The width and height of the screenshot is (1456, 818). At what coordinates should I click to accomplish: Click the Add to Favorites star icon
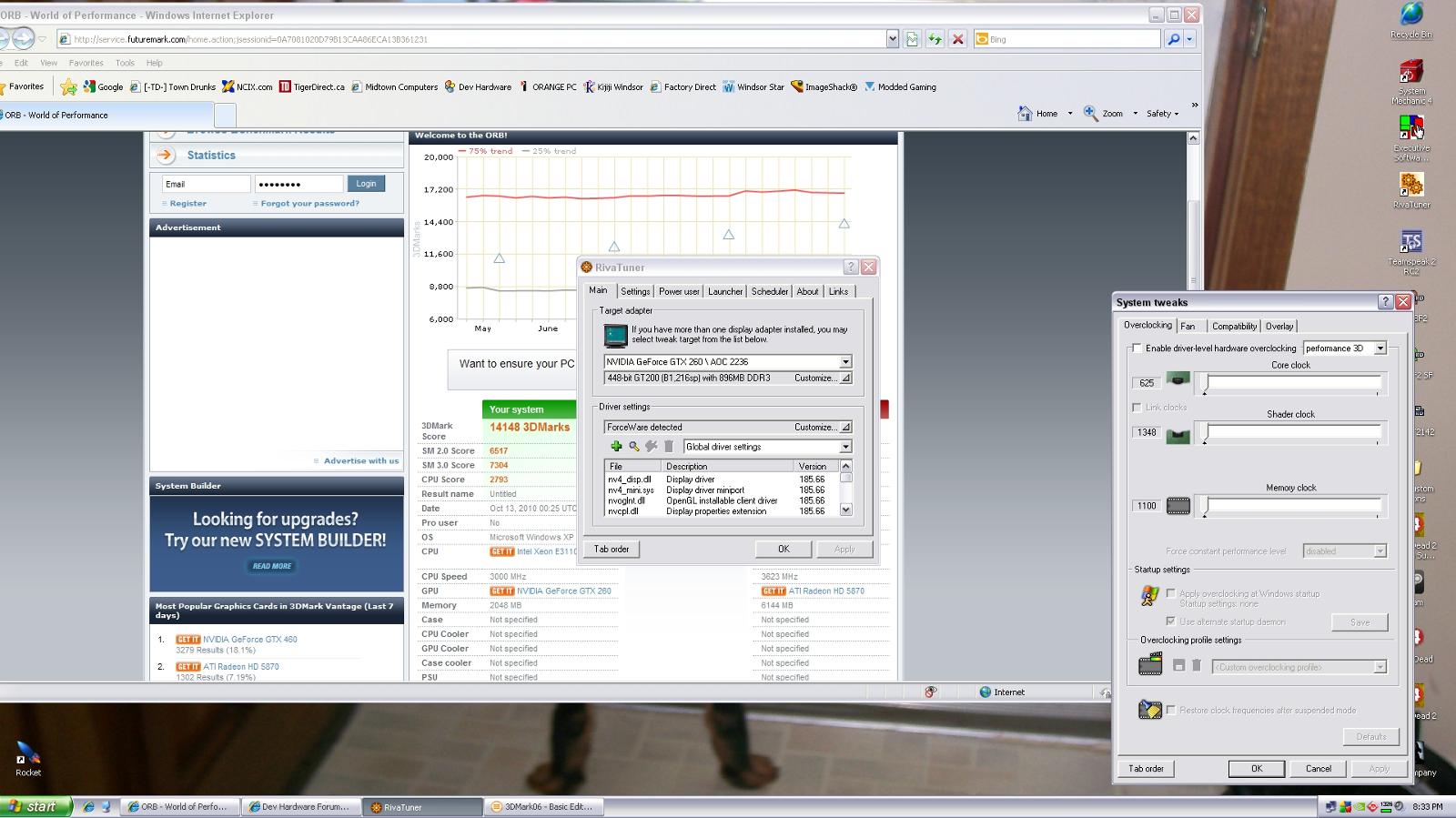tap(68, 87)
